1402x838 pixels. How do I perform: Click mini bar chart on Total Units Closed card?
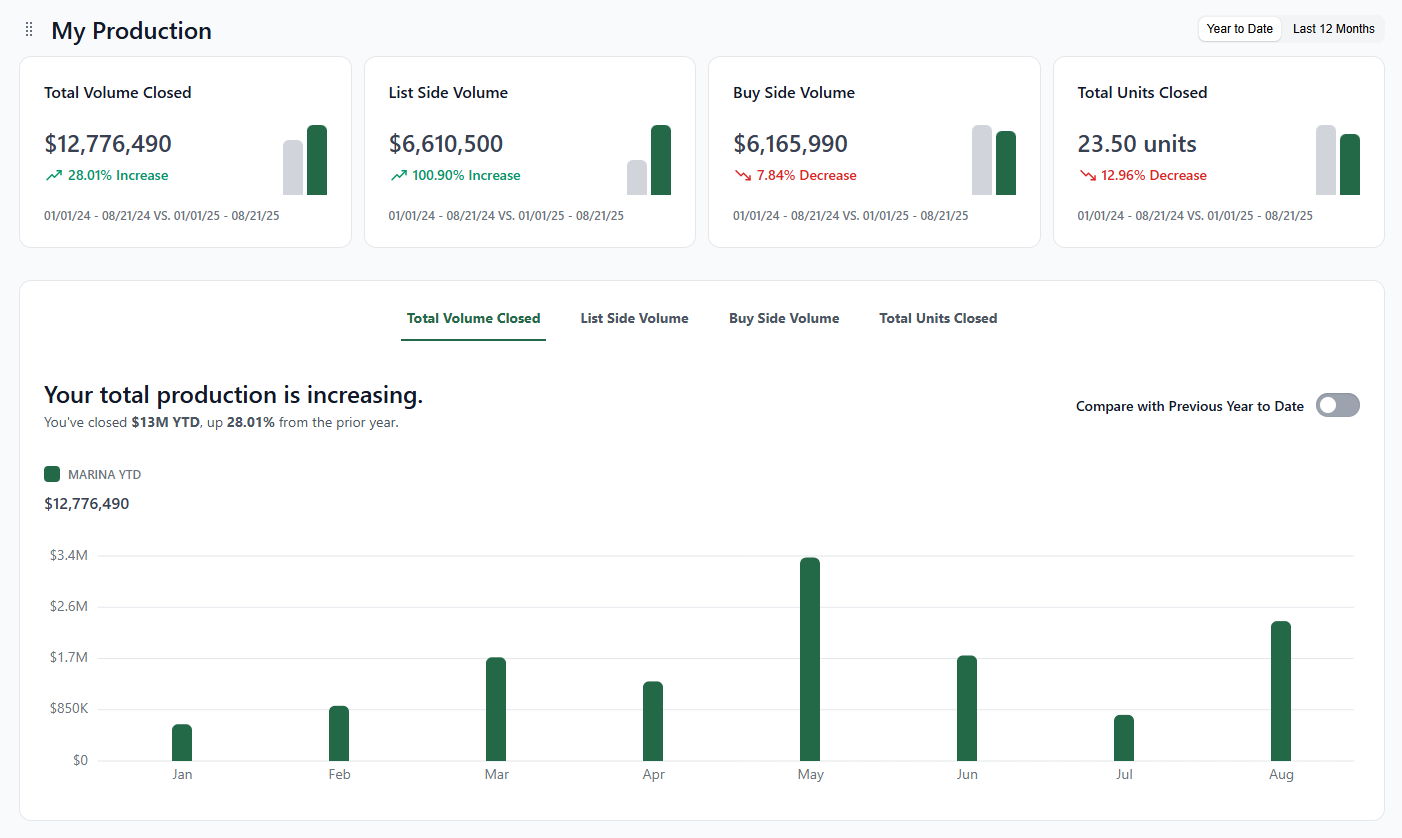click(1338, 160)
